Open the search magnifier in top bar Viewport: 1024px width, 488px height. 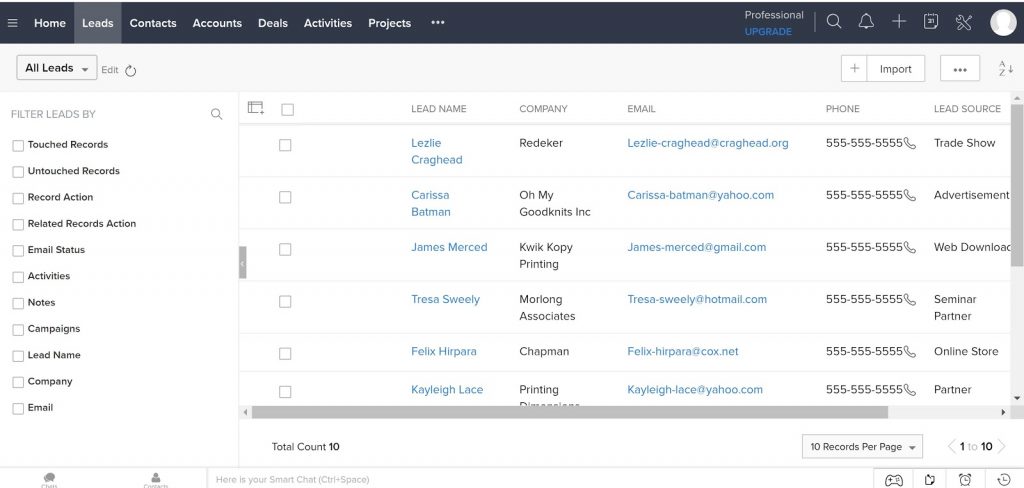pyautogui.click(x=834, y=22)
